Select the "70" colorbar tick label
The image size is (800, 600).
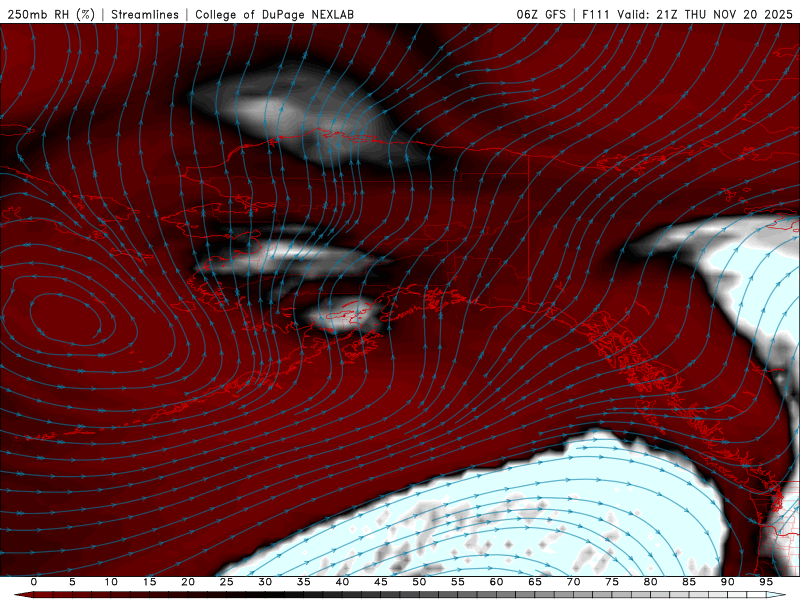pyautogui.click(x=573, y=582)
